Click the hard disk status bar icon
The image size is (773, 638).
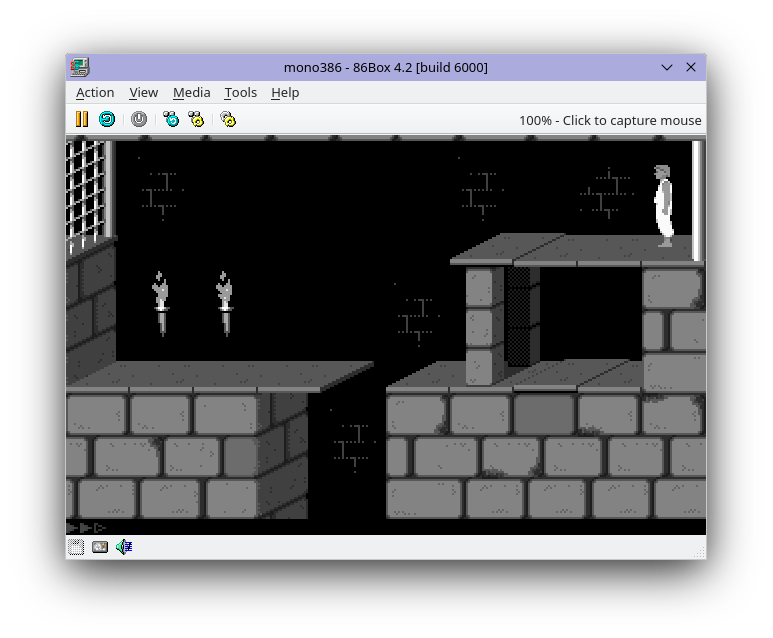(x=100, y=547)
